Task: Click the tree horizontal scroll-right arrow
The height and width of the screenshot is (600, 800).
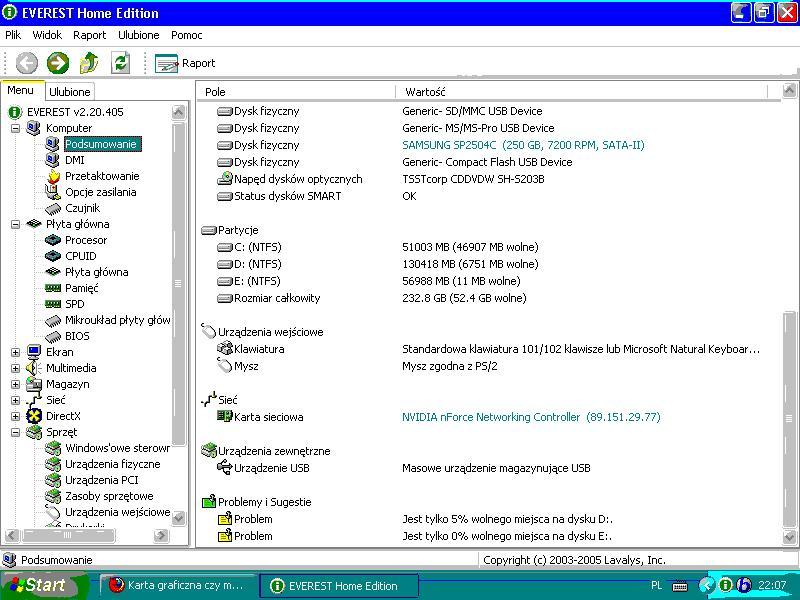Action: click(161, 535)
